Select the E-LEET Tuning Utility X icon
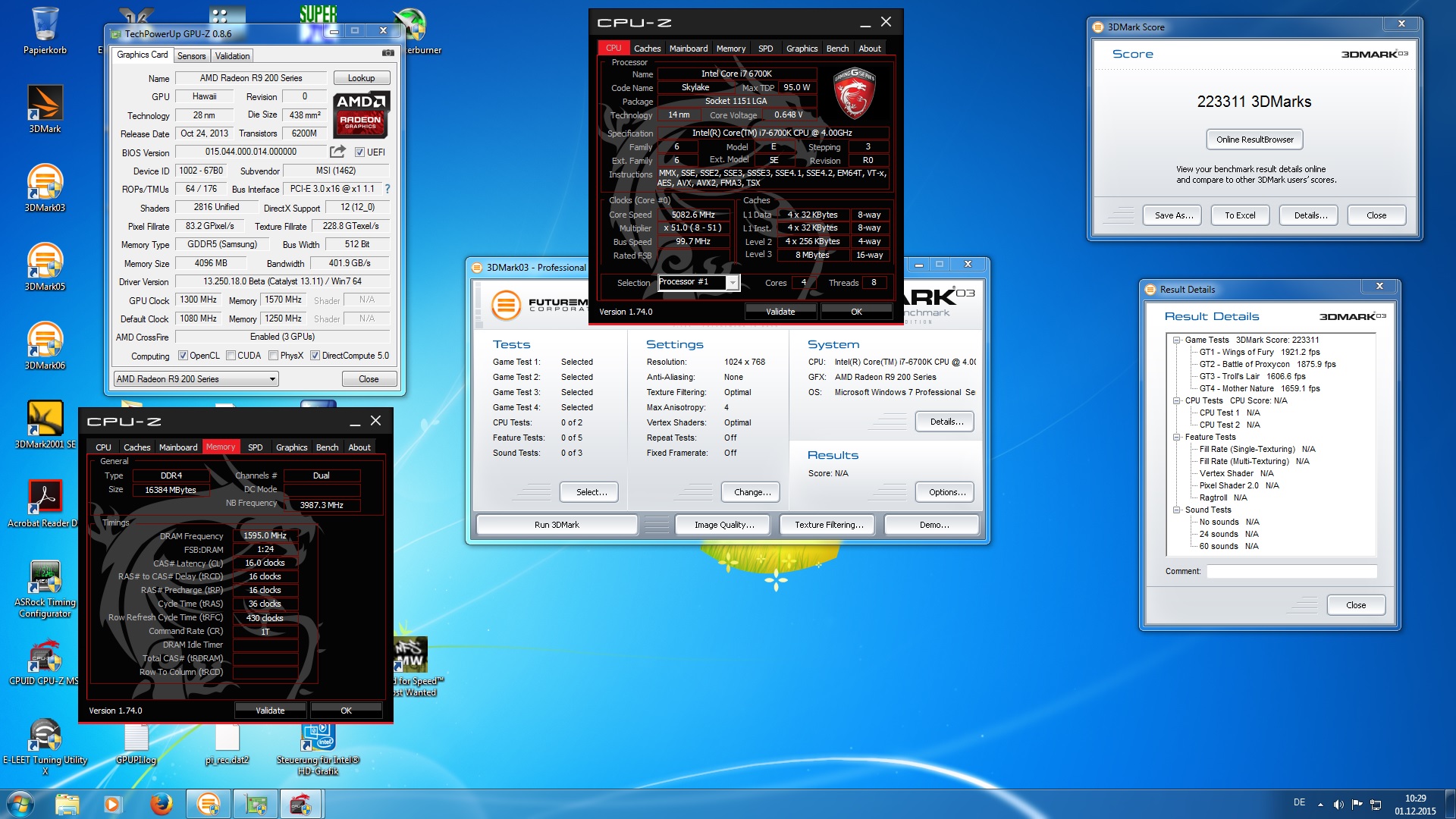Image resolution: width=1456 pixels, height=819 pixels. point(45,745)
